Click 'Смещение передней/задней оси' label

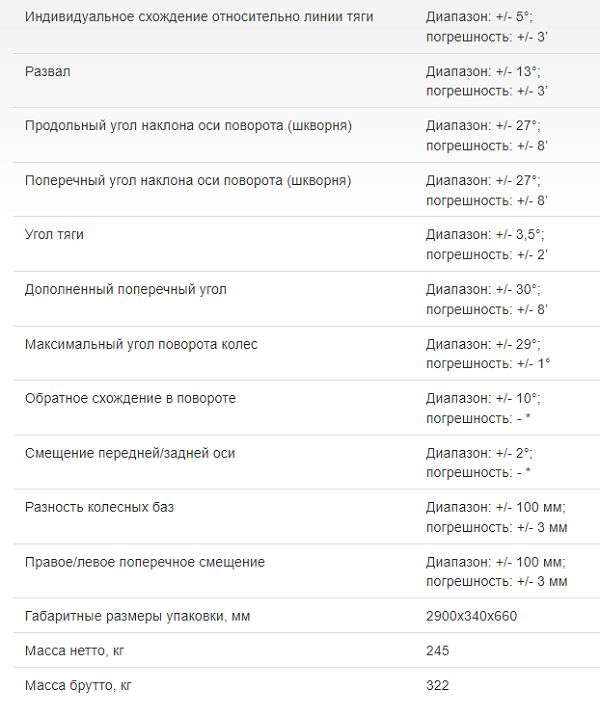point(130,453)
